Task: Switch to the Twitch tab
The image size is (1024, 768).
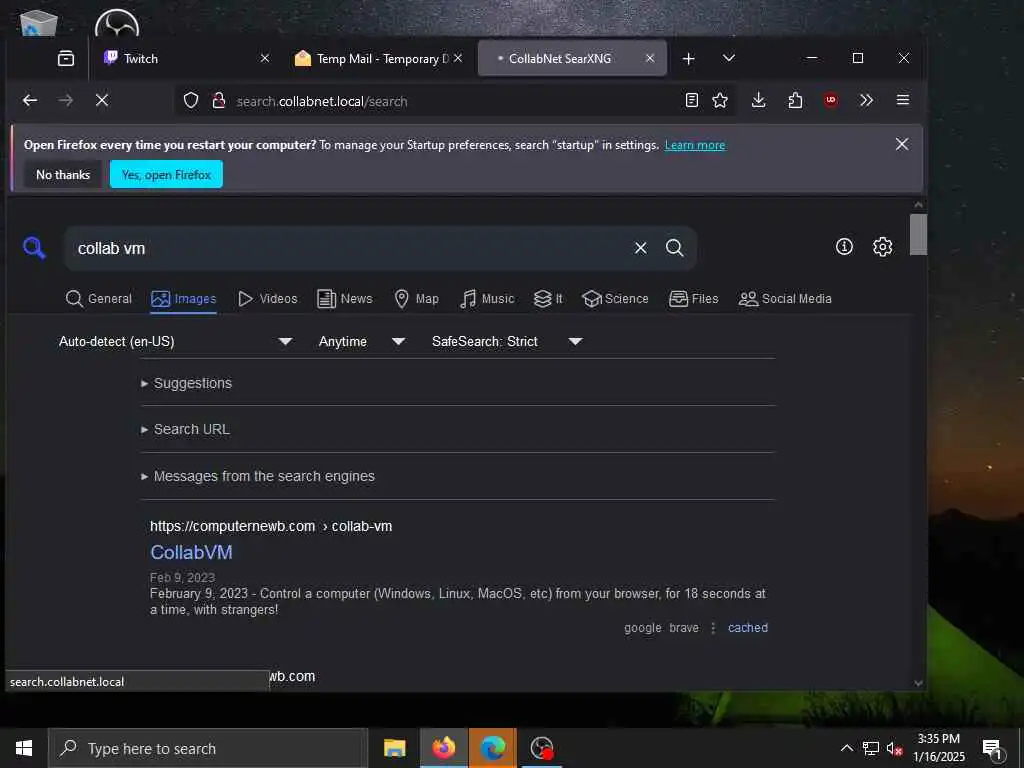Action: (186, 59)
